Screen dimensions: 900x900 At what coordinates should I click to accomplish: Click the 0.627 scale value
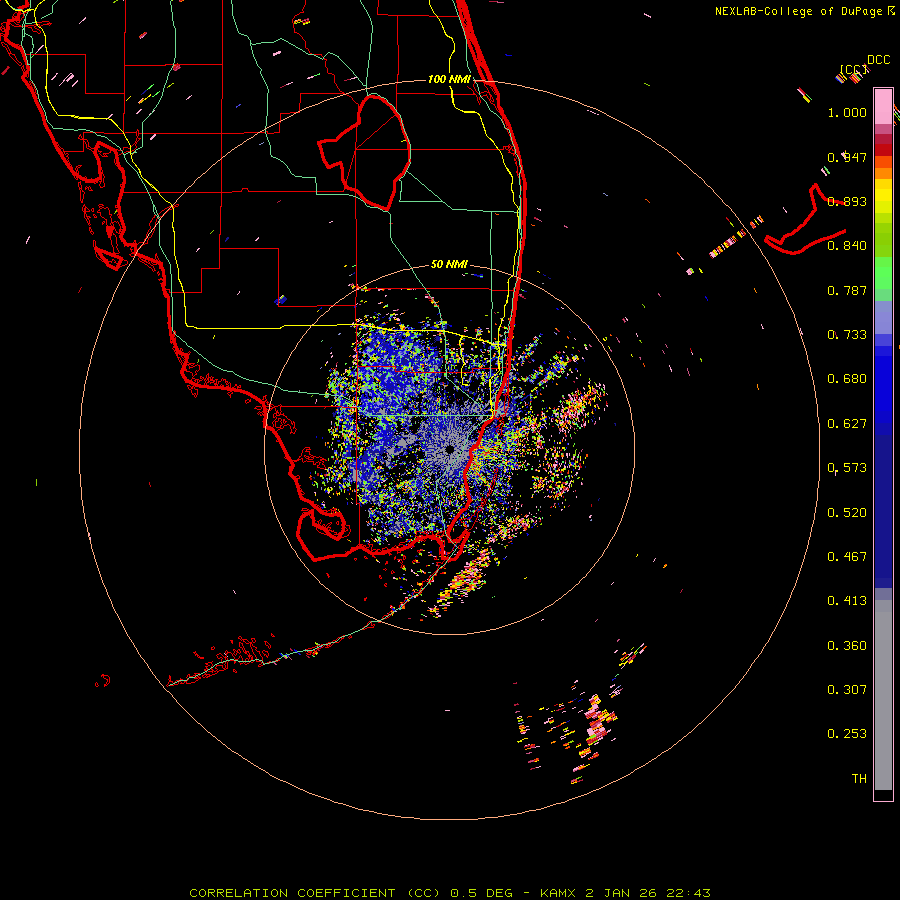click(847, 424)
